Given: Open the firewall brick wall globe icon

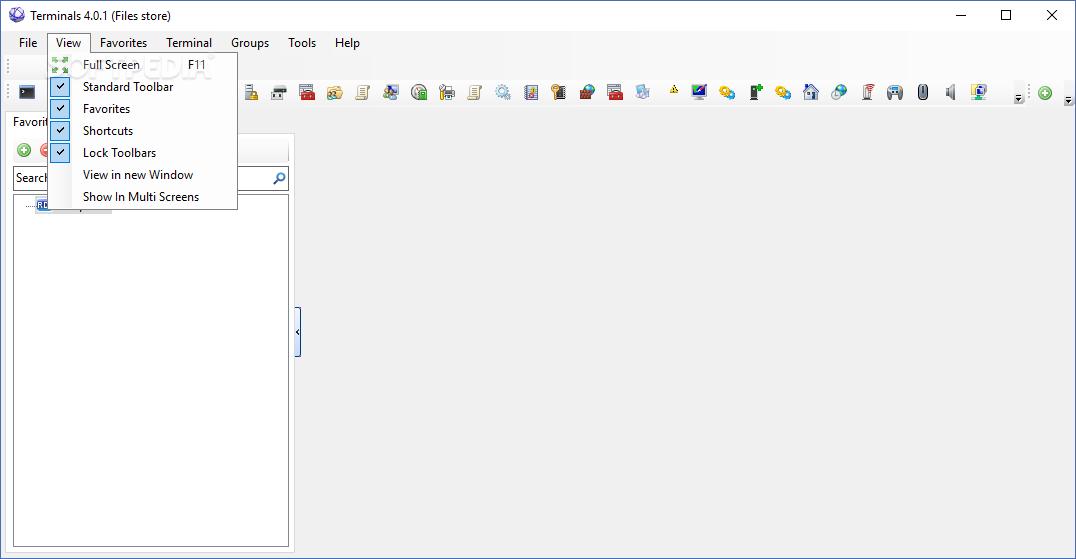Looking at the screenshot, I should (x=587, y=92).
